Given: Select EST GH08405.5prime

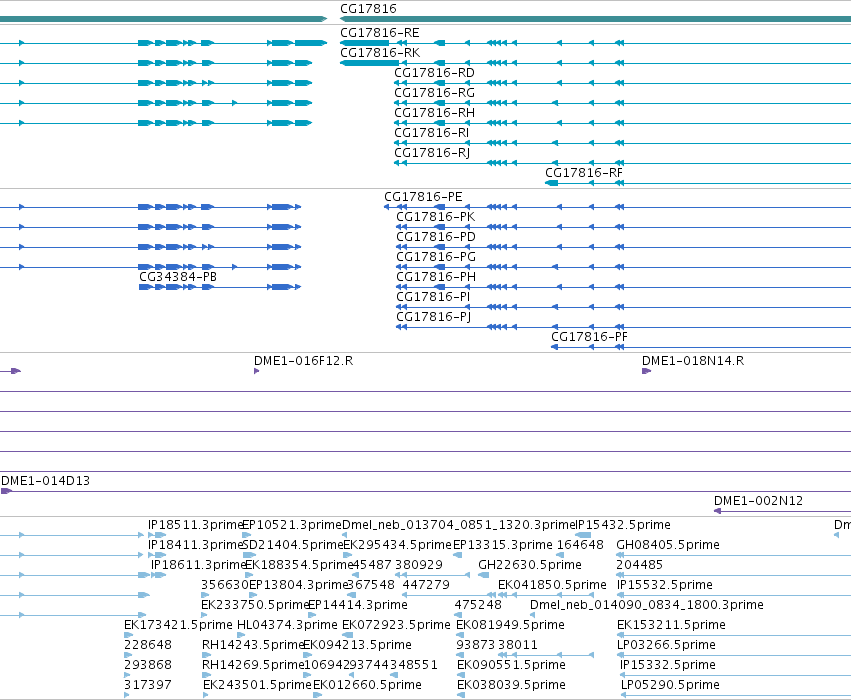Looking at the screenshot, I should pyautogui.click(x=668, y=545).
